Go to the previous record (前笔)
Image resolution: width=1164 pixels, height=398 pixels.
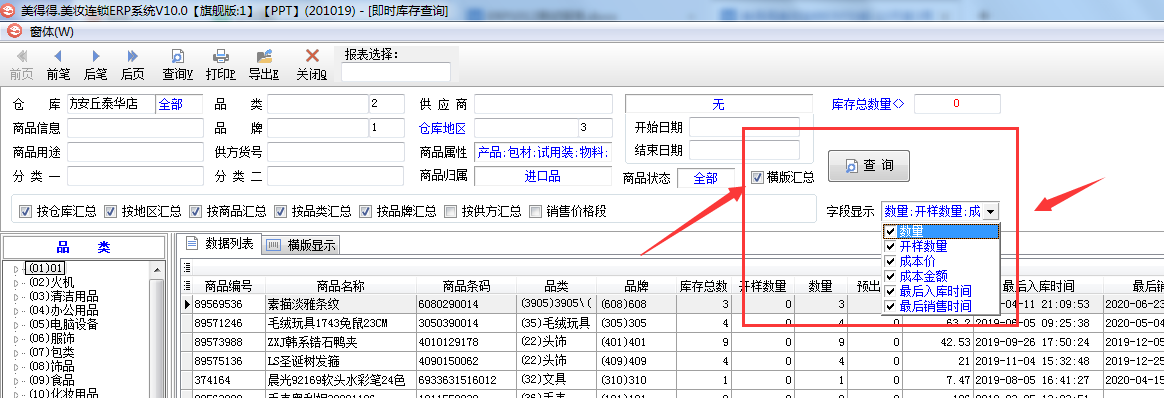[x=58, y=65]
